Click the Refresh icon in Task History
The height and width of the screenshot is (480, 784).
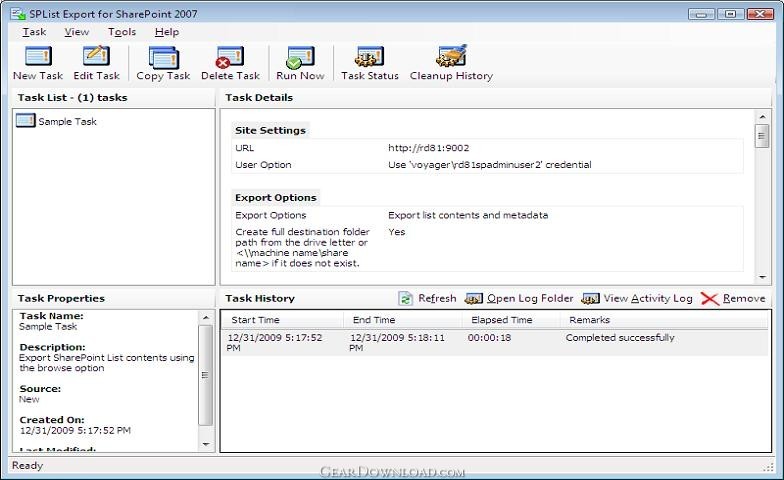(x=405, y=298)
